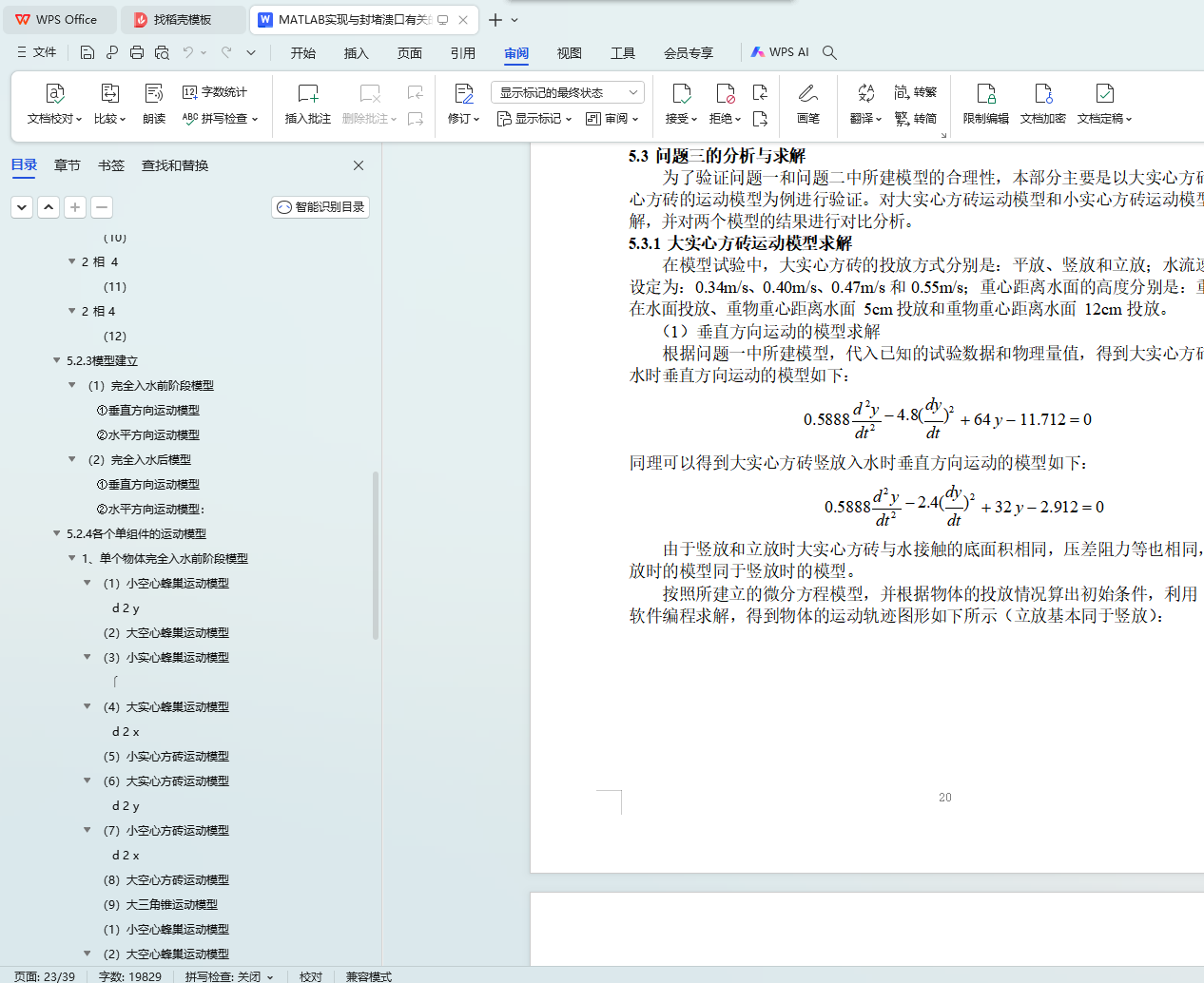Click the 文档校对 document proofreading icon

point(55,93)
